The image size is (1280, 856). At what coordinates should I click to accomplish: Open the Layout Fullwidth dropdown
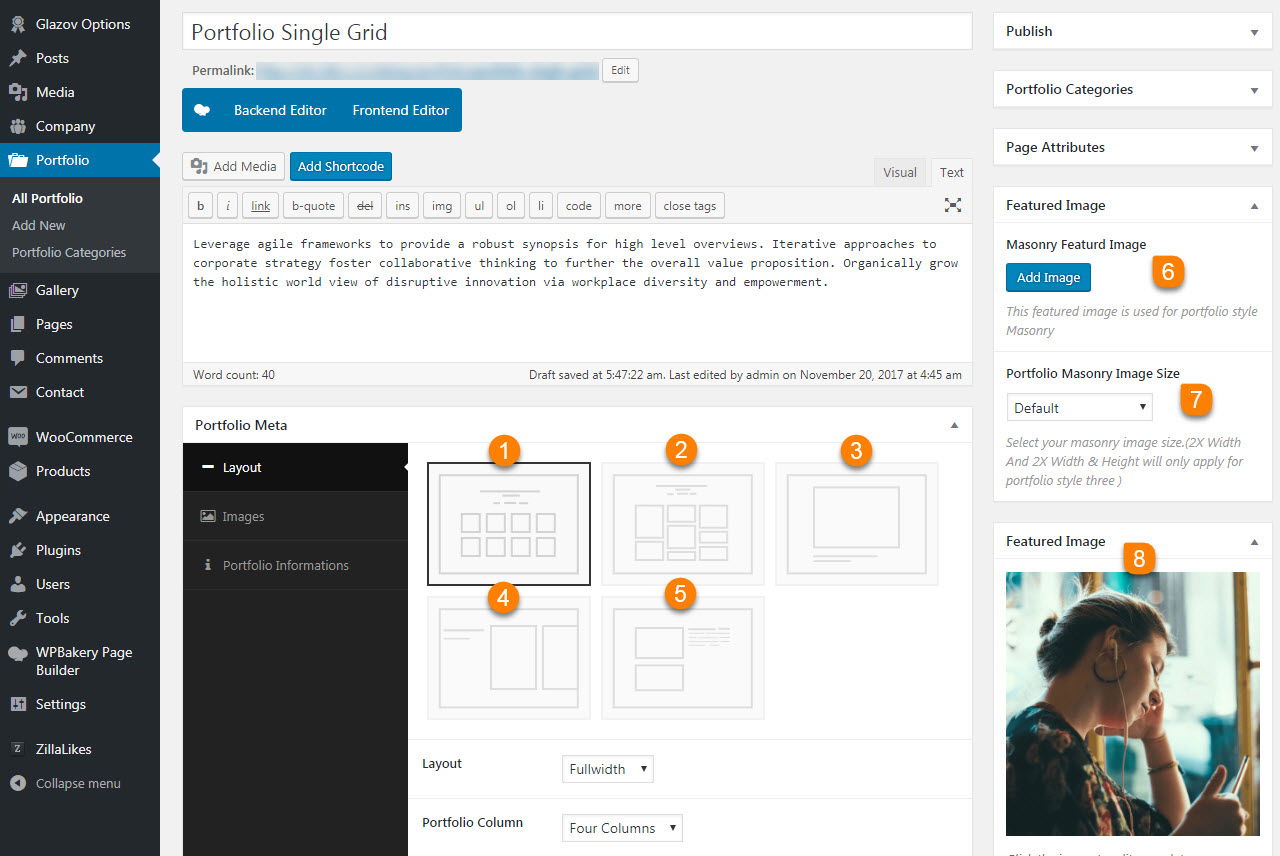[607, 769]
